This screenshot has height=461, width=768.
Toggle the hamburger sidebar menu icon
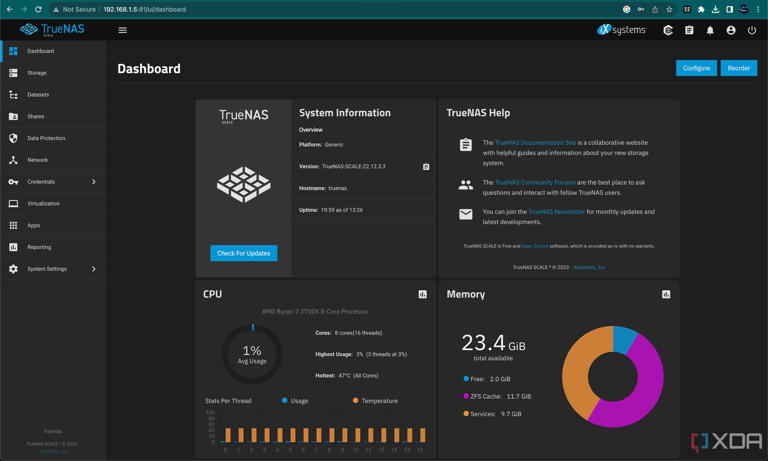pyautogui.click(x=123, y=30)
